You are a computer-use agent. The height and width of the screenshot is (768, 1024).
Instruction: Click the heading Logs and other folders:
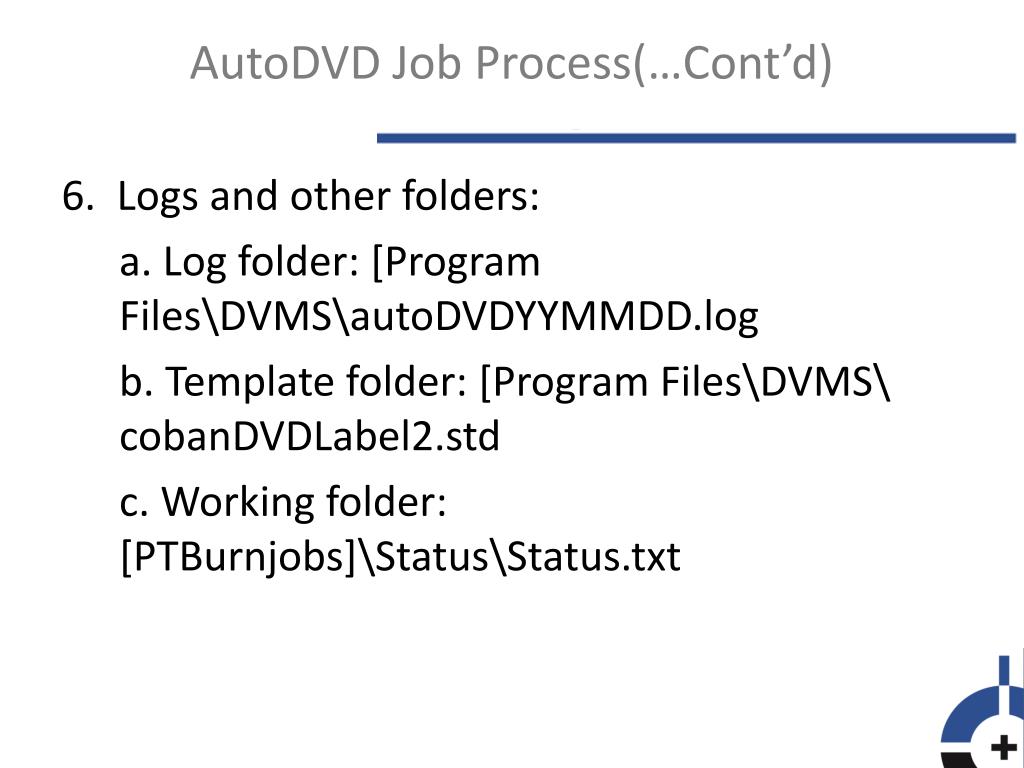[x=328, y=197]
